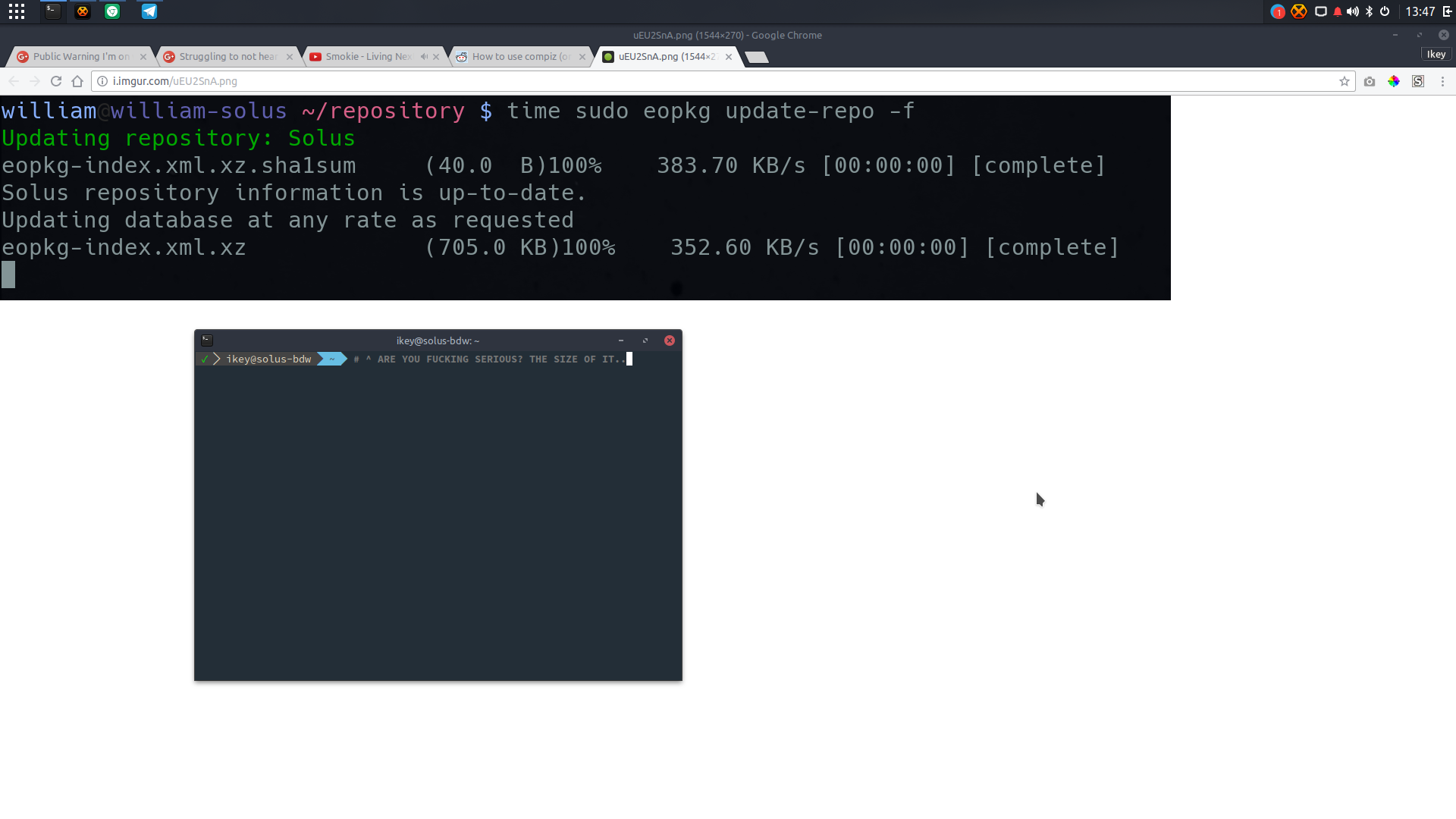Open the Bluetooth indicator
This screenshot has height=819, width=1456.
[x=1370, y=11]
